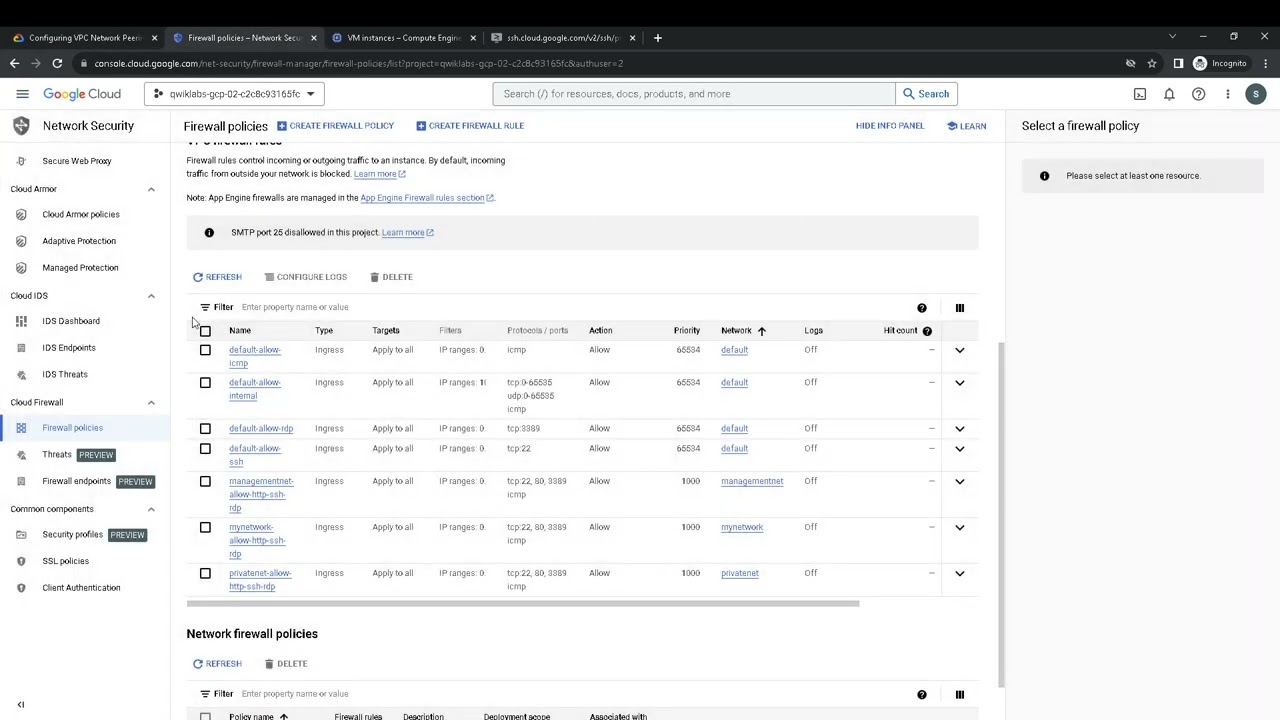Collapse the Cloud Firewall sidebar section
Viewport: 1280px width, 720px height.
(x=151, y=403)
